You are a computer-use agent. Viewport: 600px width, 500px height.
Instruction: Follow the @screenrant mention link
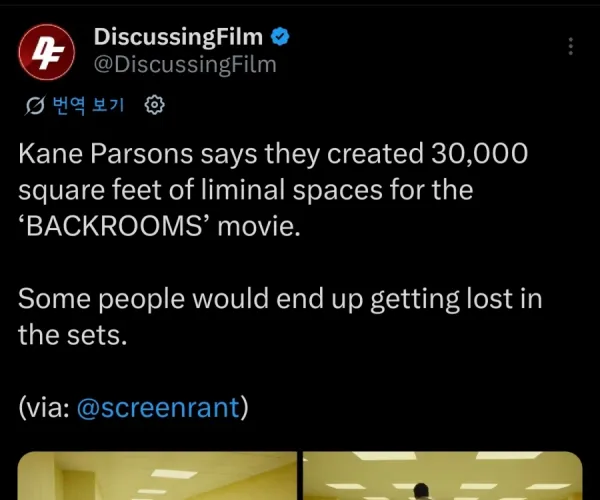point(158,407)
